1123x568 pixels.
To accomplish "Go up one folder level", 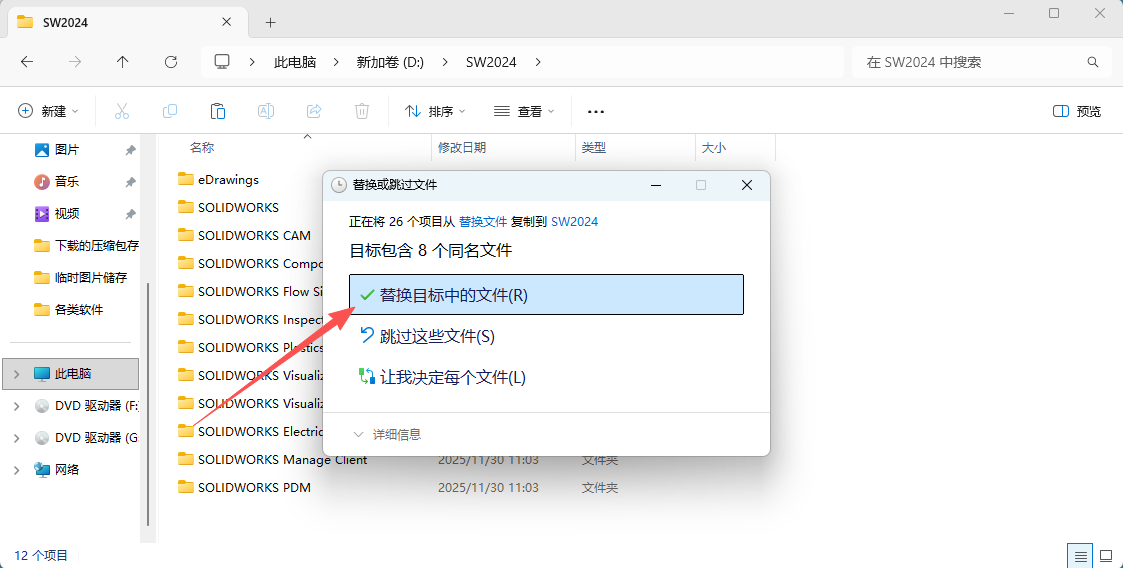I will point(122,62).
